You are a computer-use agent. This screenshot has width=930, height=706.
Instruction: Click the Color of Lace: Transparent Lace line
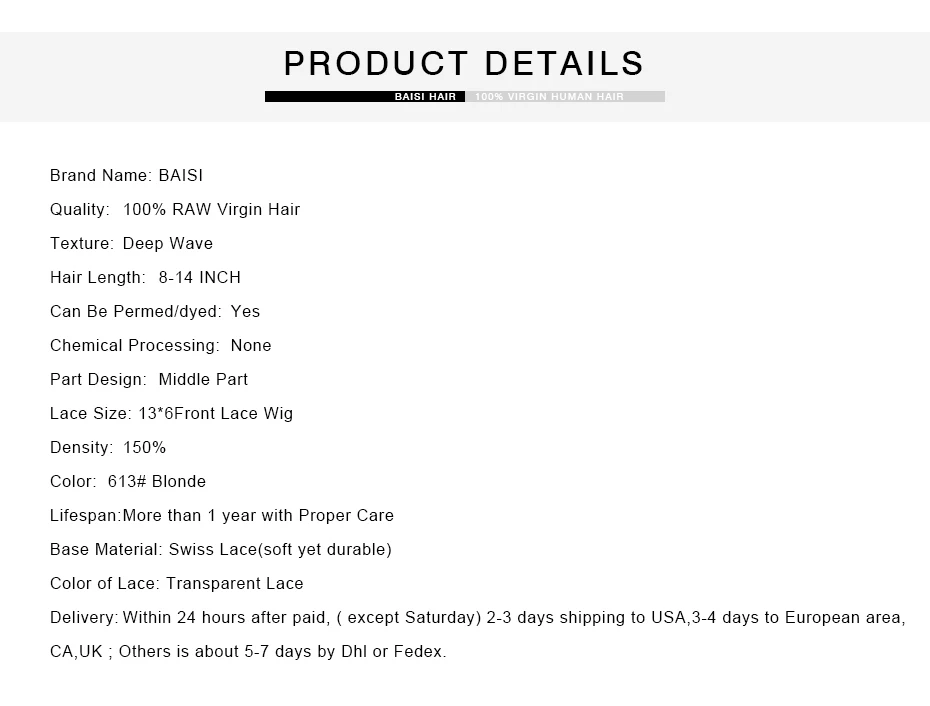tap(177, 583)
